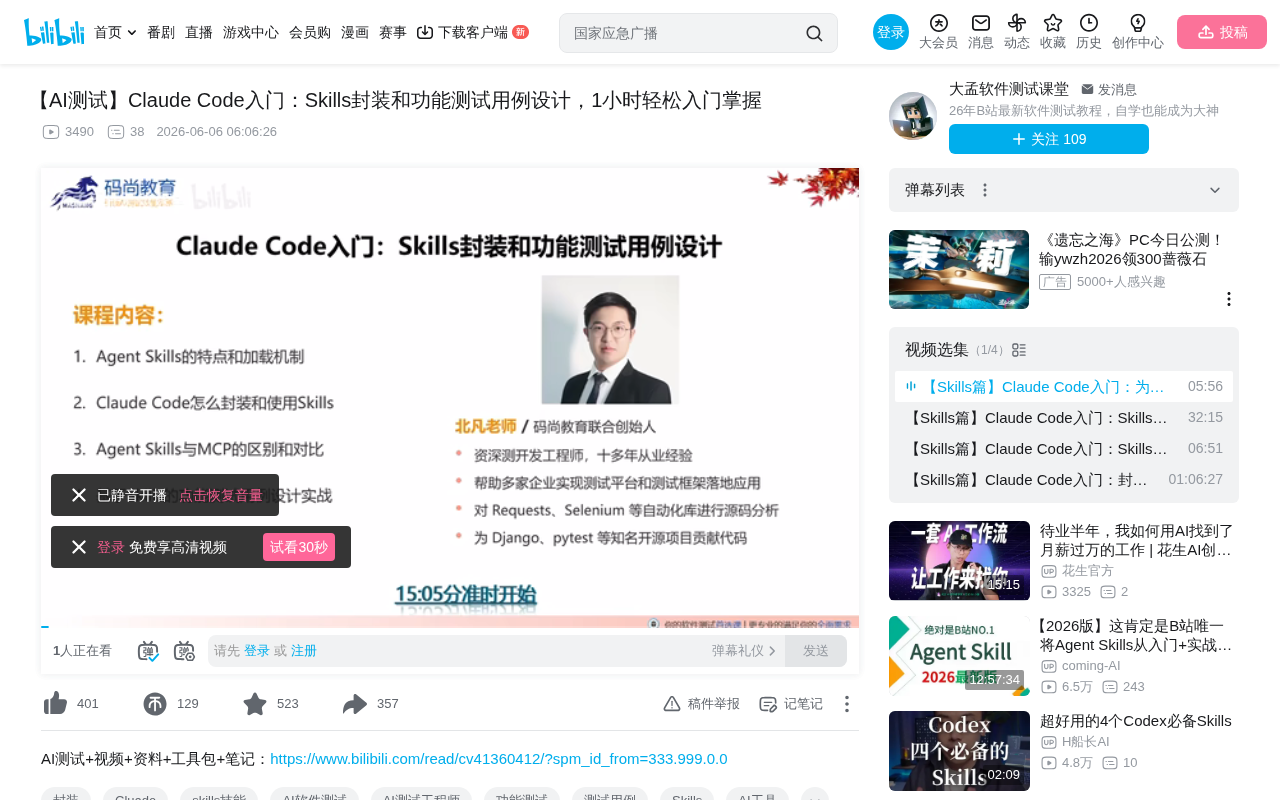
Task: Report video via 稿件举报
Action: 701,704
